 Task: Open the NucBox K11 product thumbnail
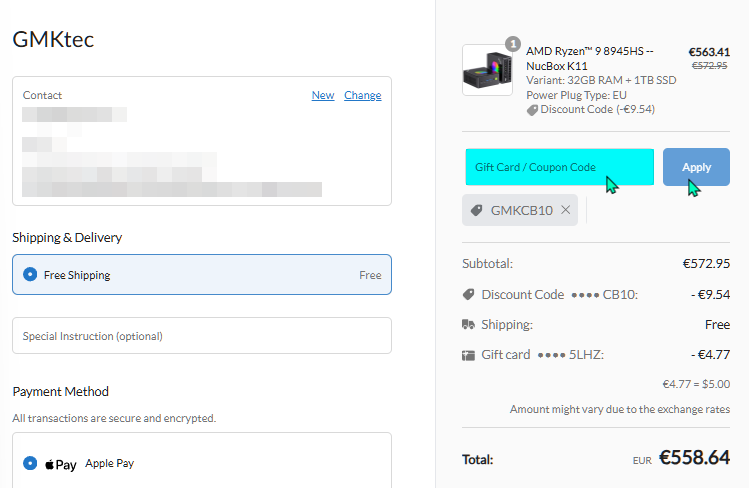coord(487,70)
